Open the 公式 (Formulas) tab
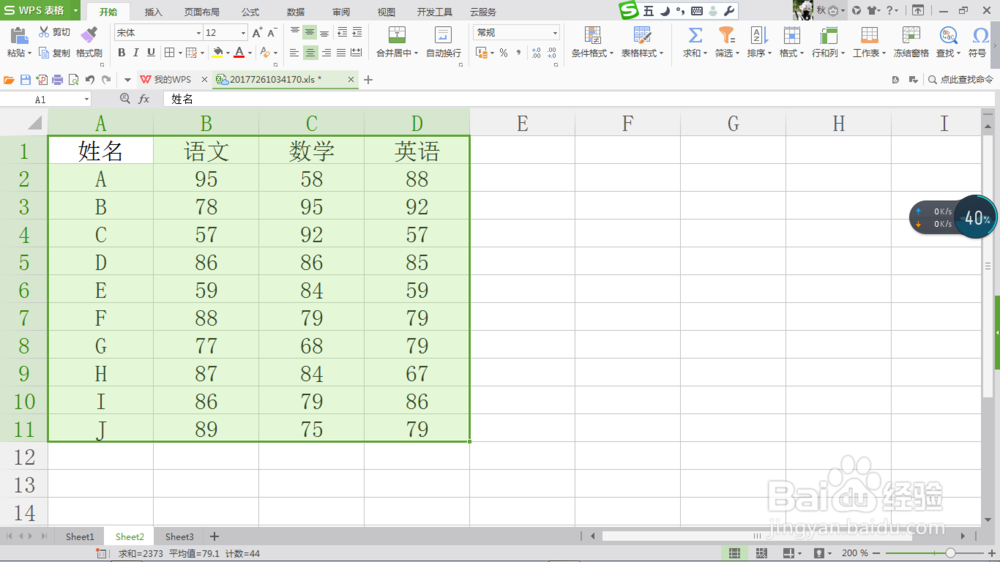The width and height of the screenshot is (1000, 562). tap(250, 12)
